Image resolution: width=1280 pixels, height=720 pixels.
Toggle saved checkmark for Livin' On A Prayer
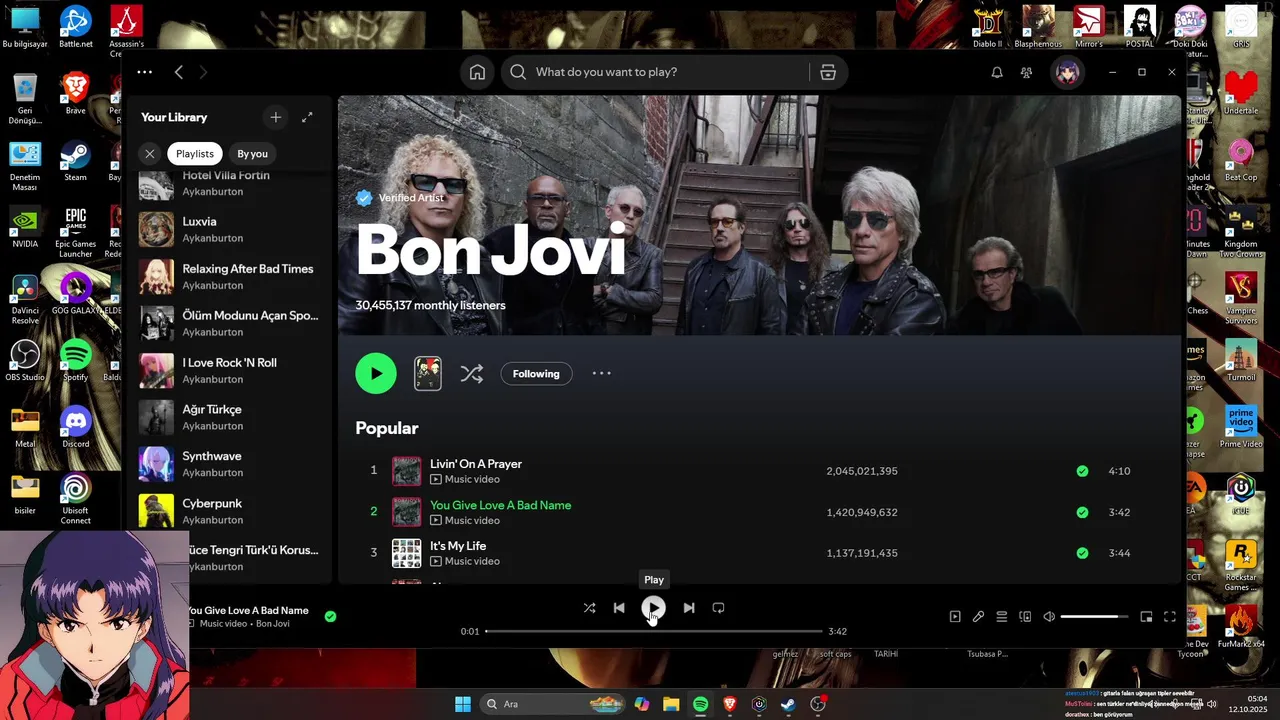pyautogui.click(x=1082, y=471)
